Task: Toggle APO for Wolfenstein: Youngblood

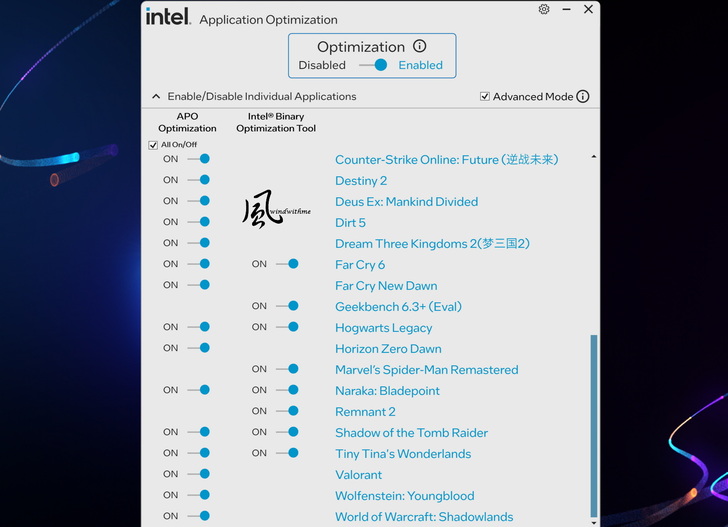Action: [x=198, y=495]
